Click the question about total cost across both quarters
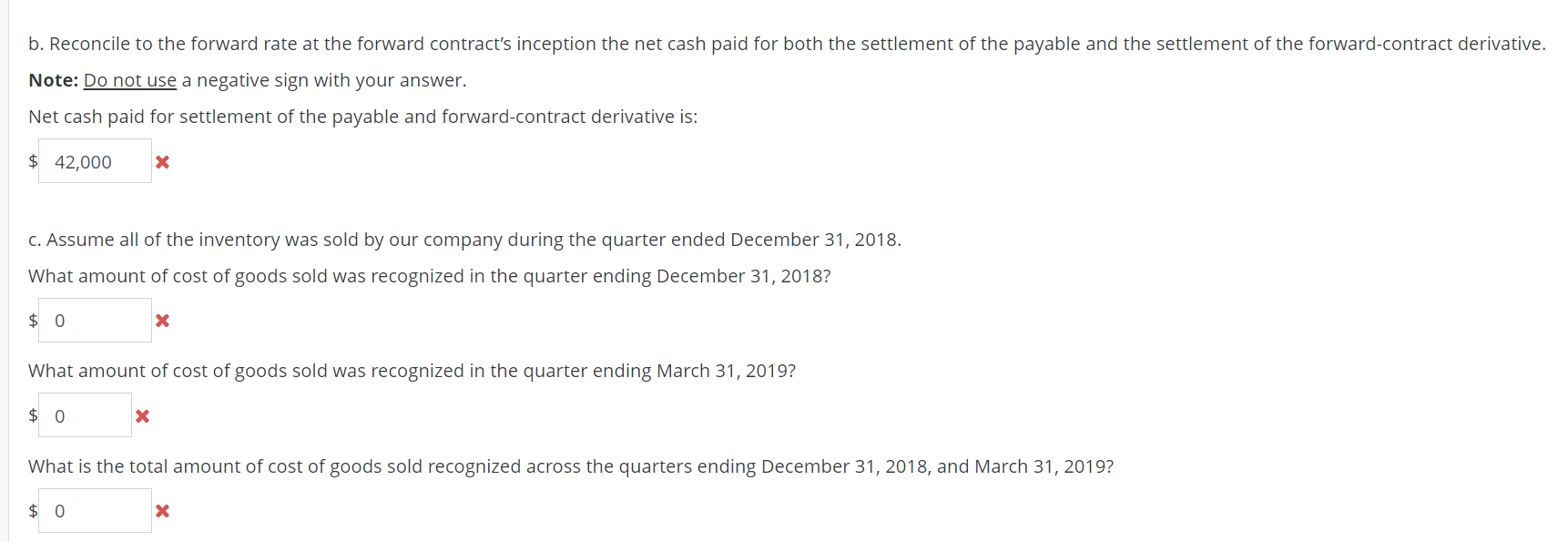The image size is (1568, 542). pos(571,466)
